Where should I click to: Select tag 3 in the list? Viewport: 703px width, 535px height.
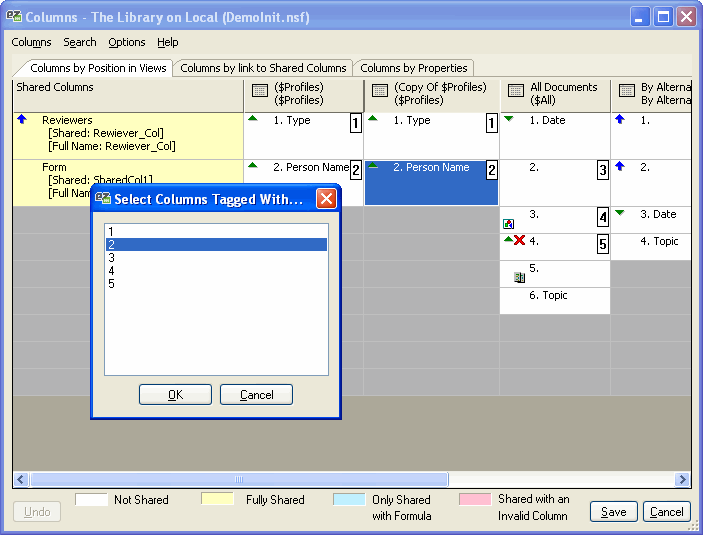(111, 258)
